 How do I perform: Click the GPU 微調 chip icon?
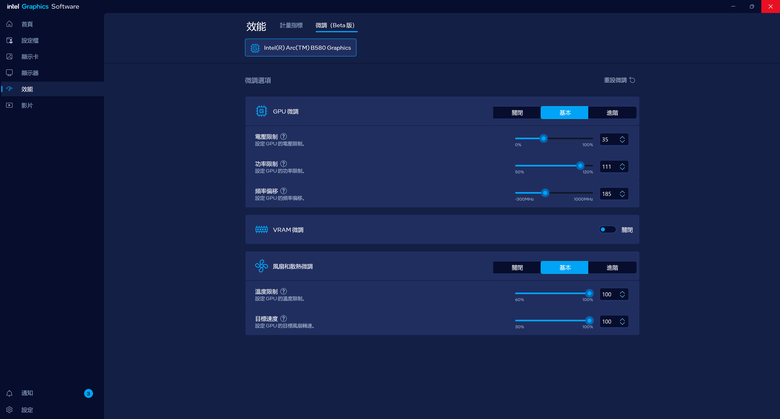click(261, 111)
